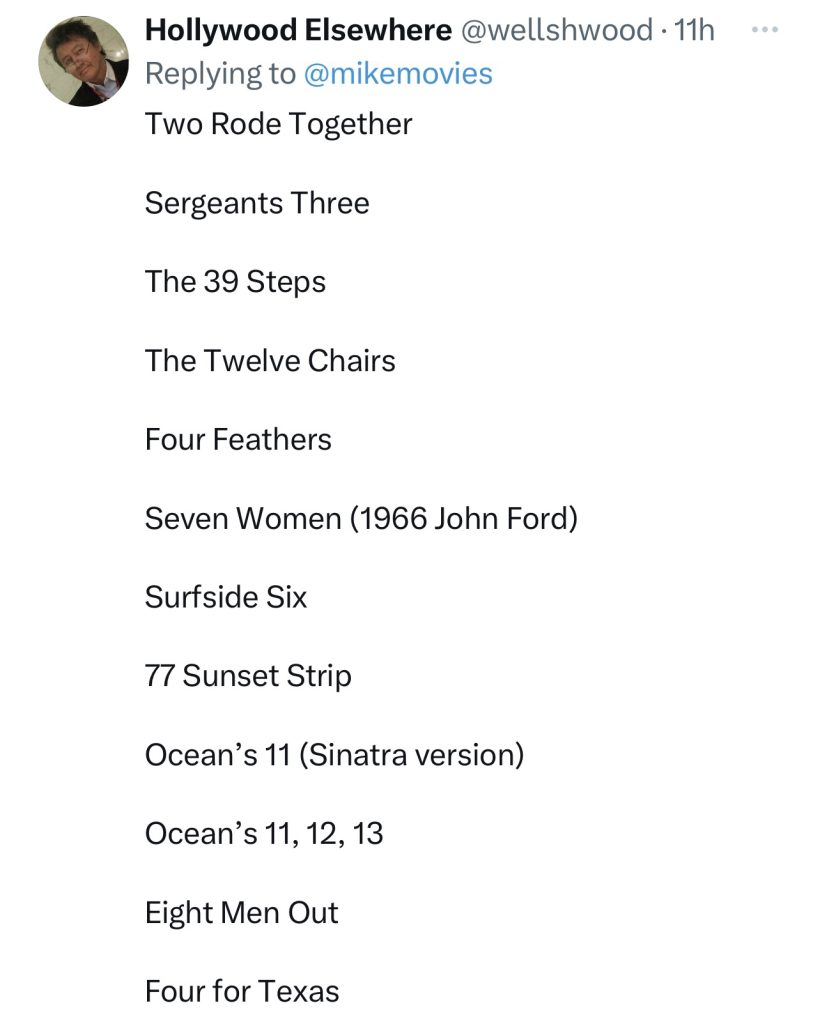Viewport: 820px width, 1024px height.
Task: Click the 11h timestamp of the tweet
Action: [x=695, y=30]
